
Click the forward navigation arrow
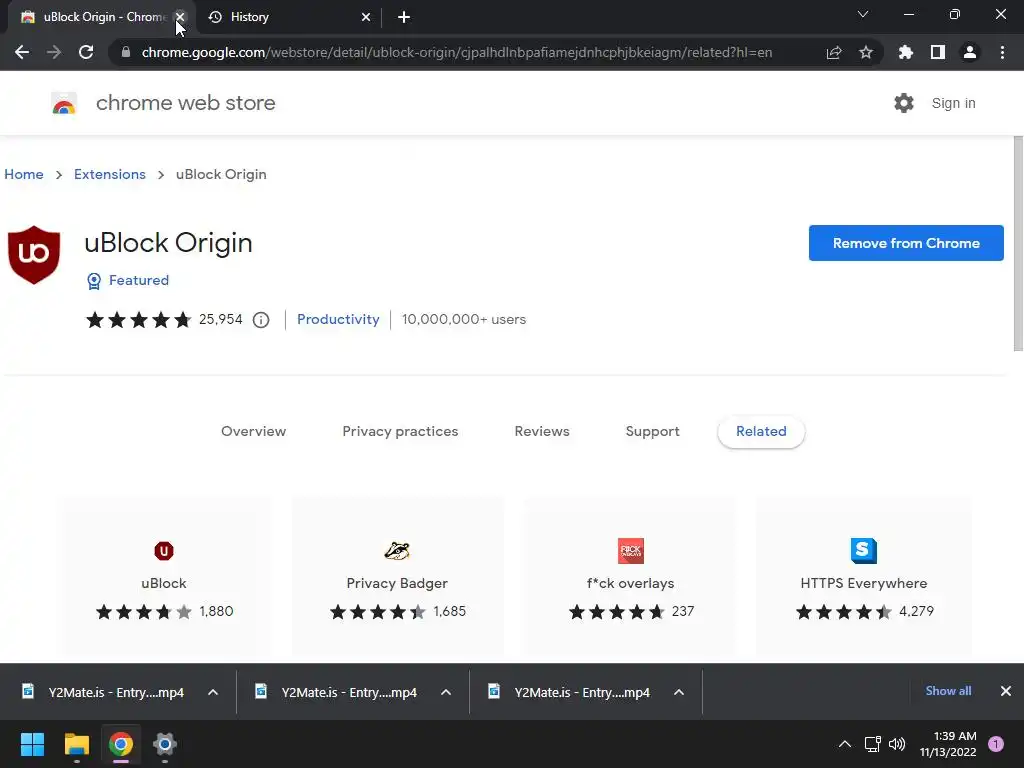tap(54, 52)
